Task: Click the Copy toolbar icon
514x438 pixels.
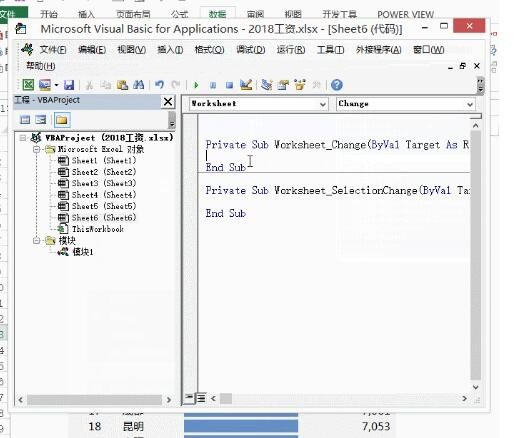Action: click(106, 85)
